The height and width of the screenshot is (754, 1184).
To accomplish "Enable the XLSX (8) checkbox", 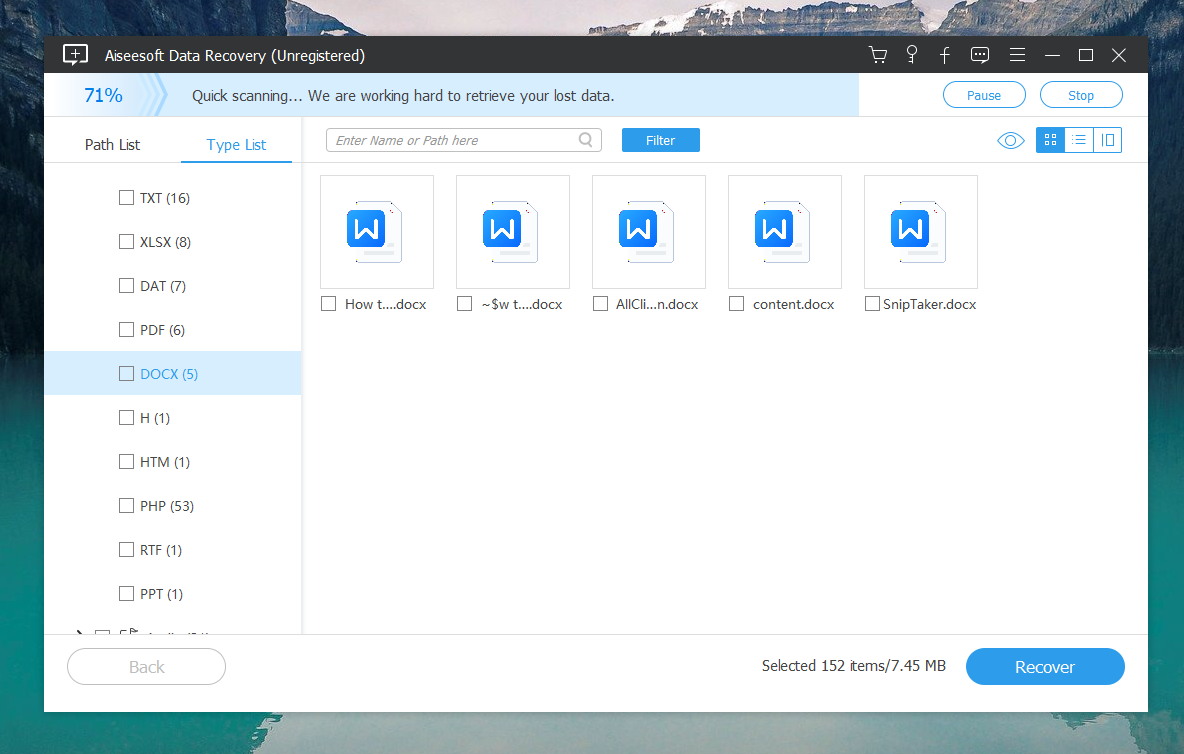I will pos(126,242).
